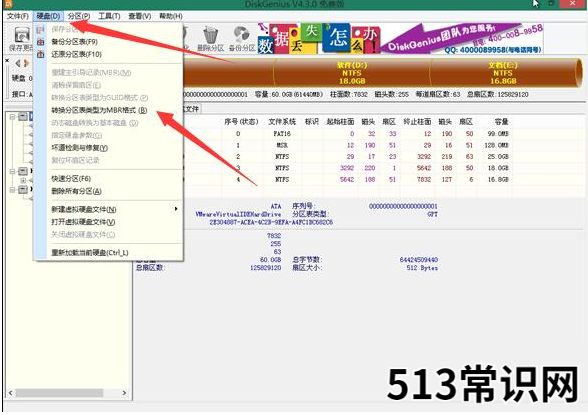Click the 数据丢失怎么办 ad banner

click(x=318, y=39)
